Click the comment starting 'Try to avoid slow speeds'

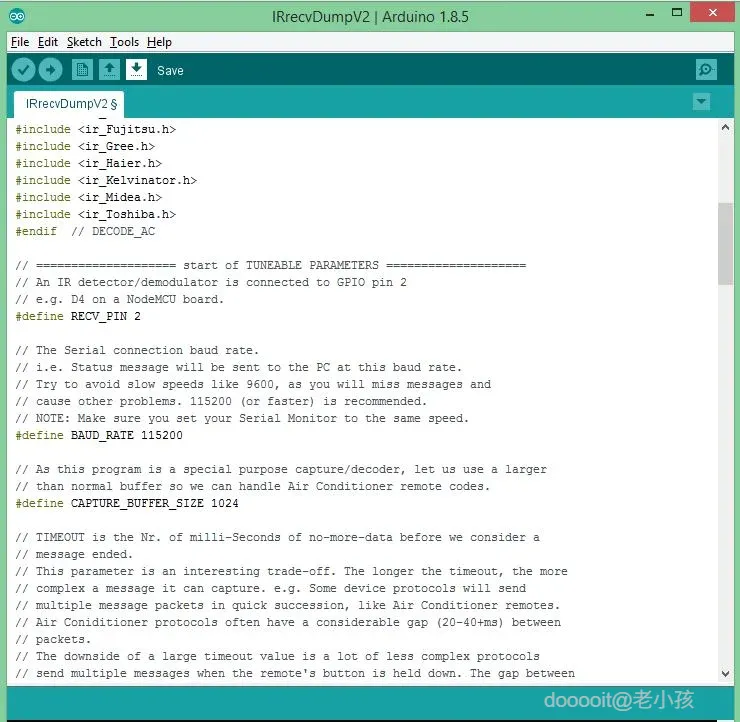pos(253,384)
